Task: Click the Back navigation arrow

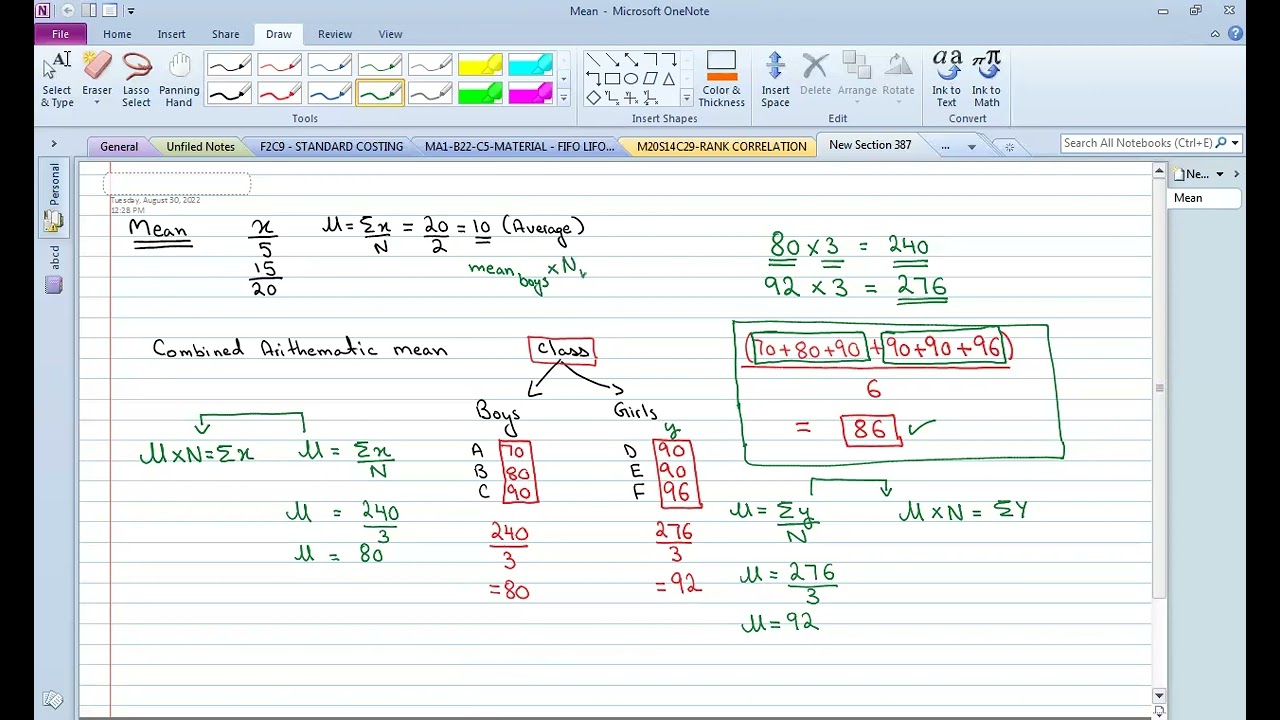Action: click(x=68, y=11)
